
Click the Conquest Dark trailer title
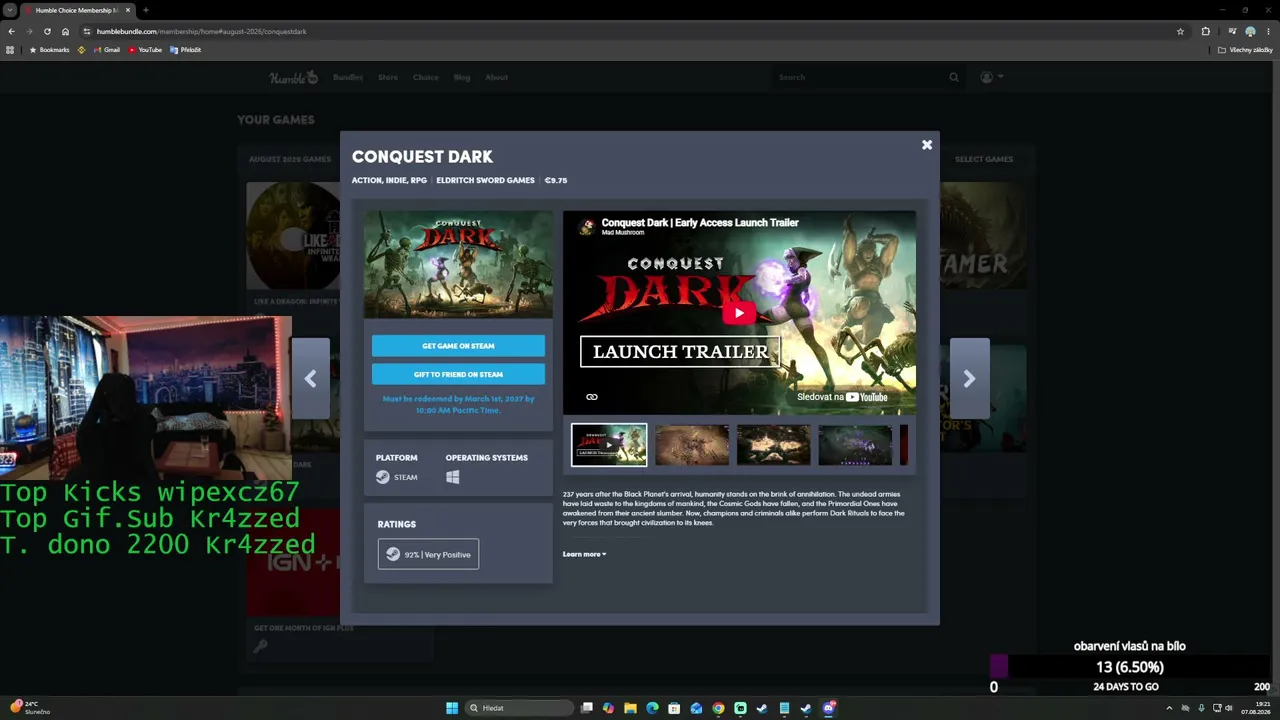[700, 223]
